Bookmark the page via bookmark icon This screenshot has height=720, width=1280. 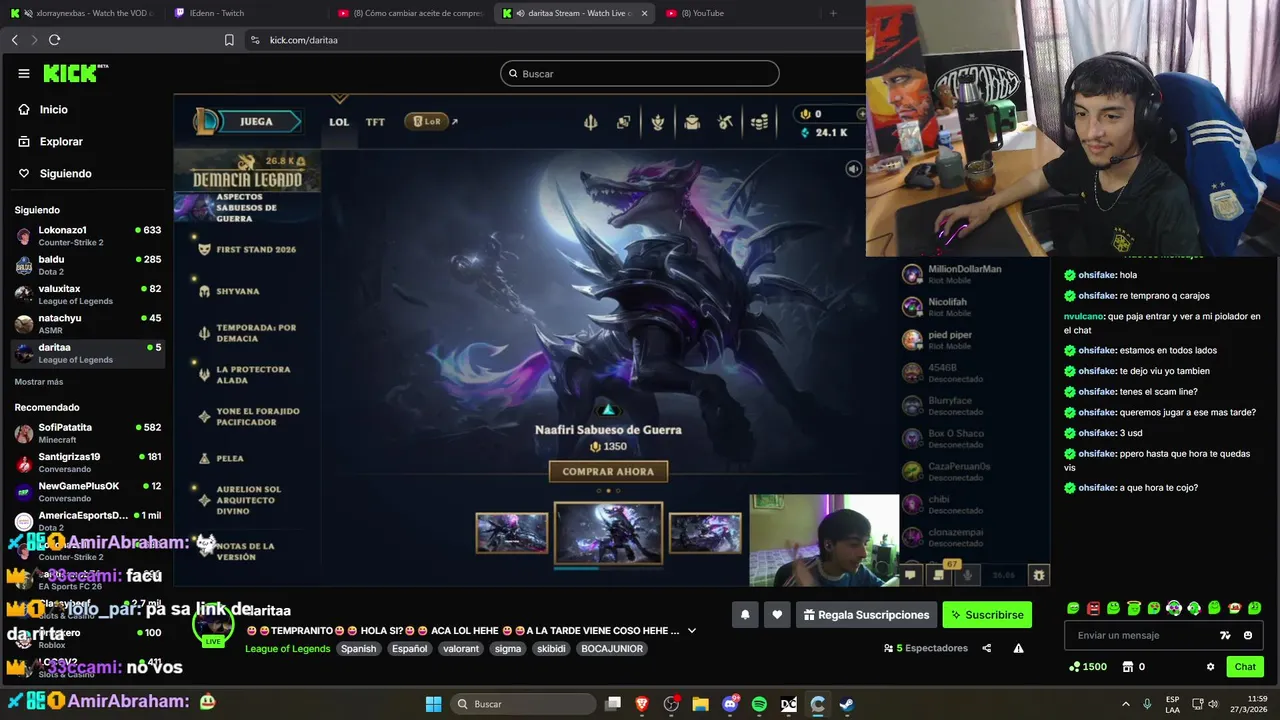[x=229, y=40]
